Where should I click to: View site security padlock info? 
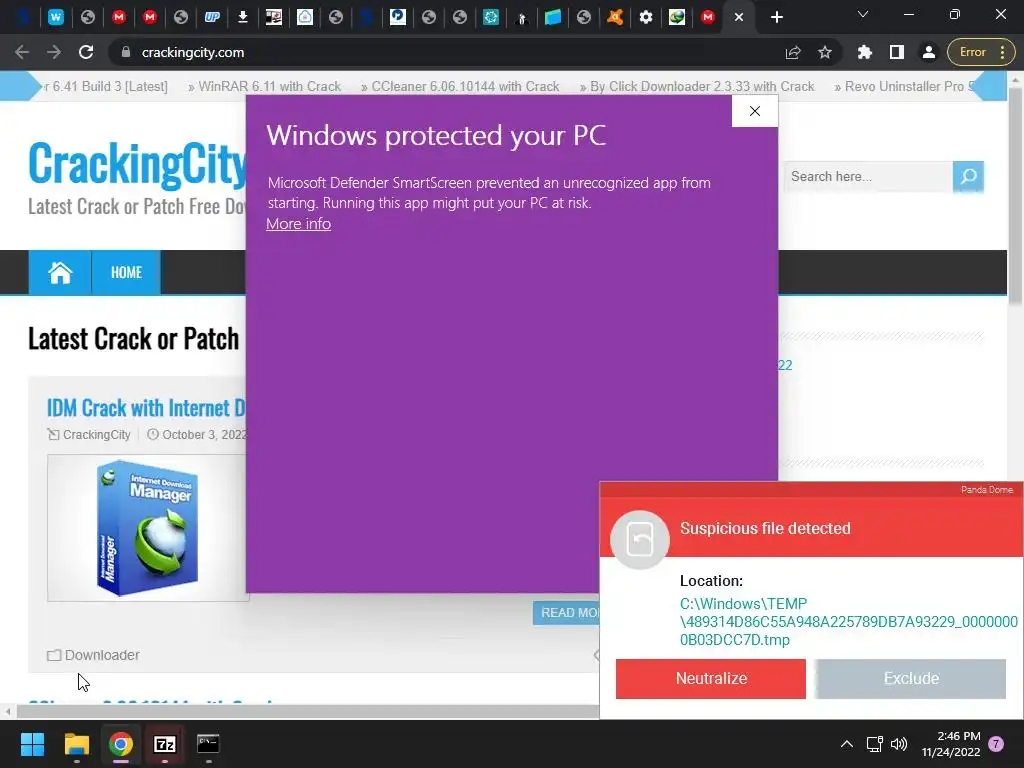(x=126, y=52)
